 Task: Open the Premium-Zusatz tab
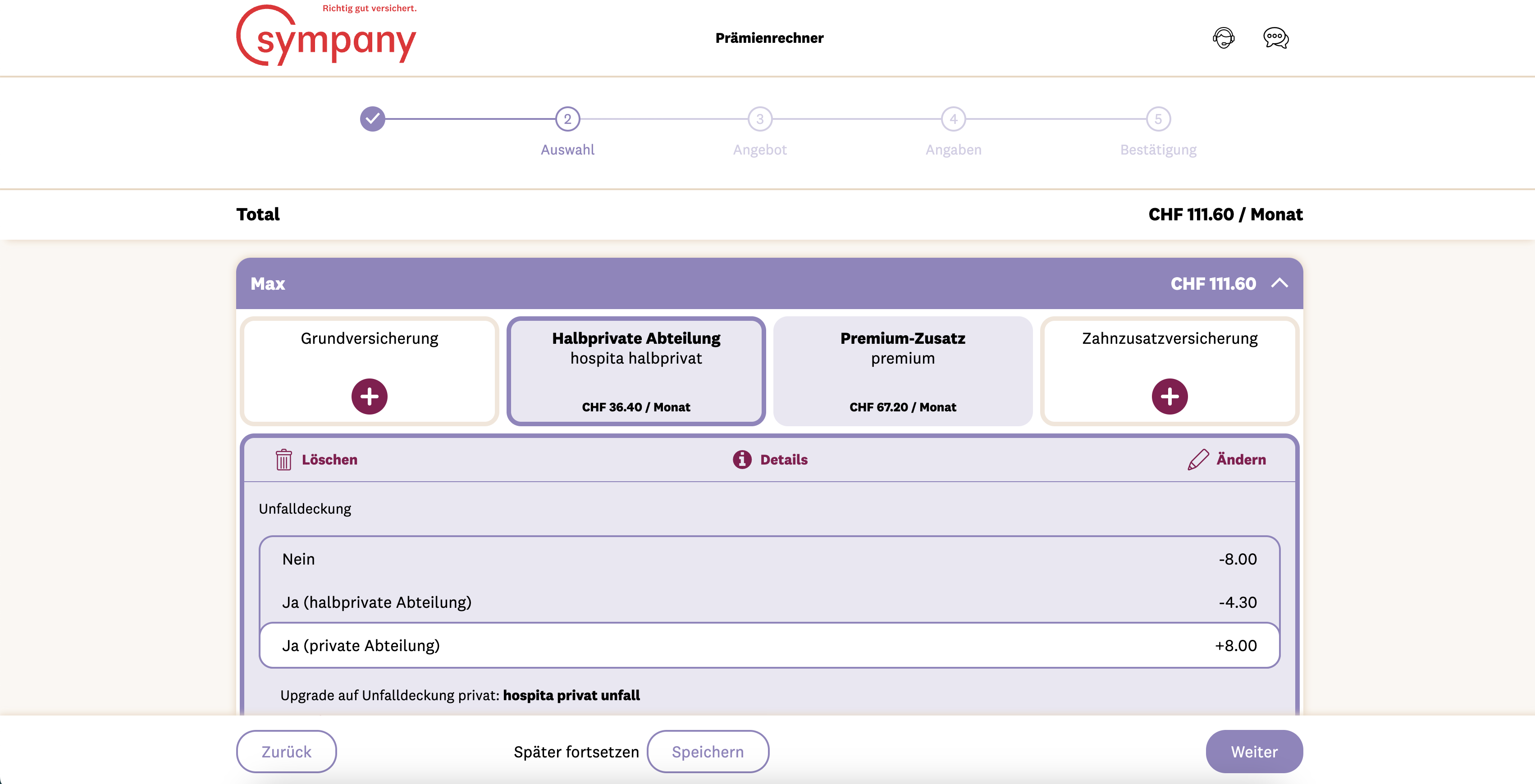point(902,370)
